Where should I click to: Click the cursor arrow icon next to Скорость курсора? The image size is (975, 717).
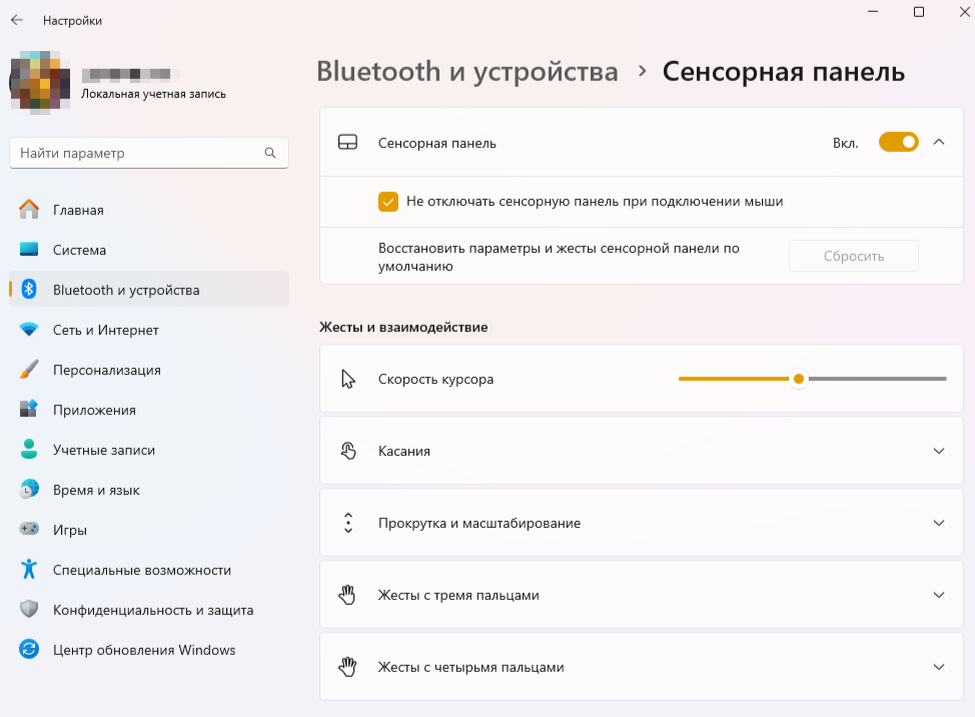point(347,378)
